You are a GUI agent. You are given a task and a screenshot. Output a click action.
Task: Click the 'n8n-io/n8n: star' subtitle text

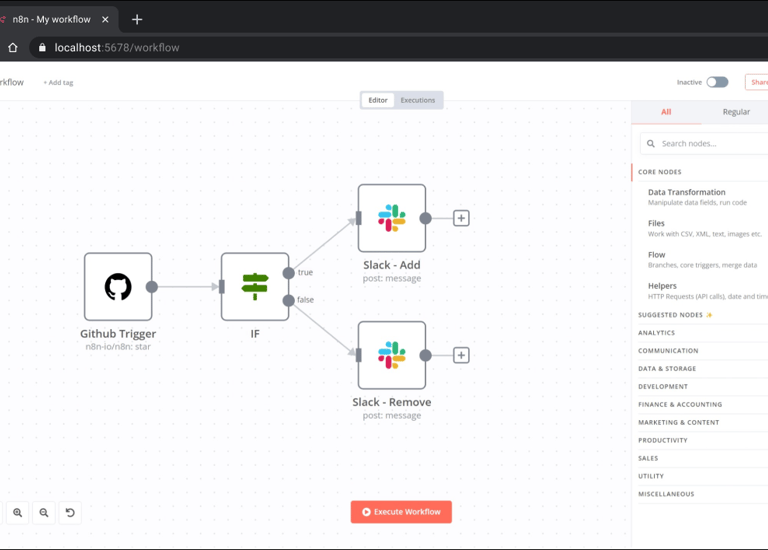pos(118,347)
